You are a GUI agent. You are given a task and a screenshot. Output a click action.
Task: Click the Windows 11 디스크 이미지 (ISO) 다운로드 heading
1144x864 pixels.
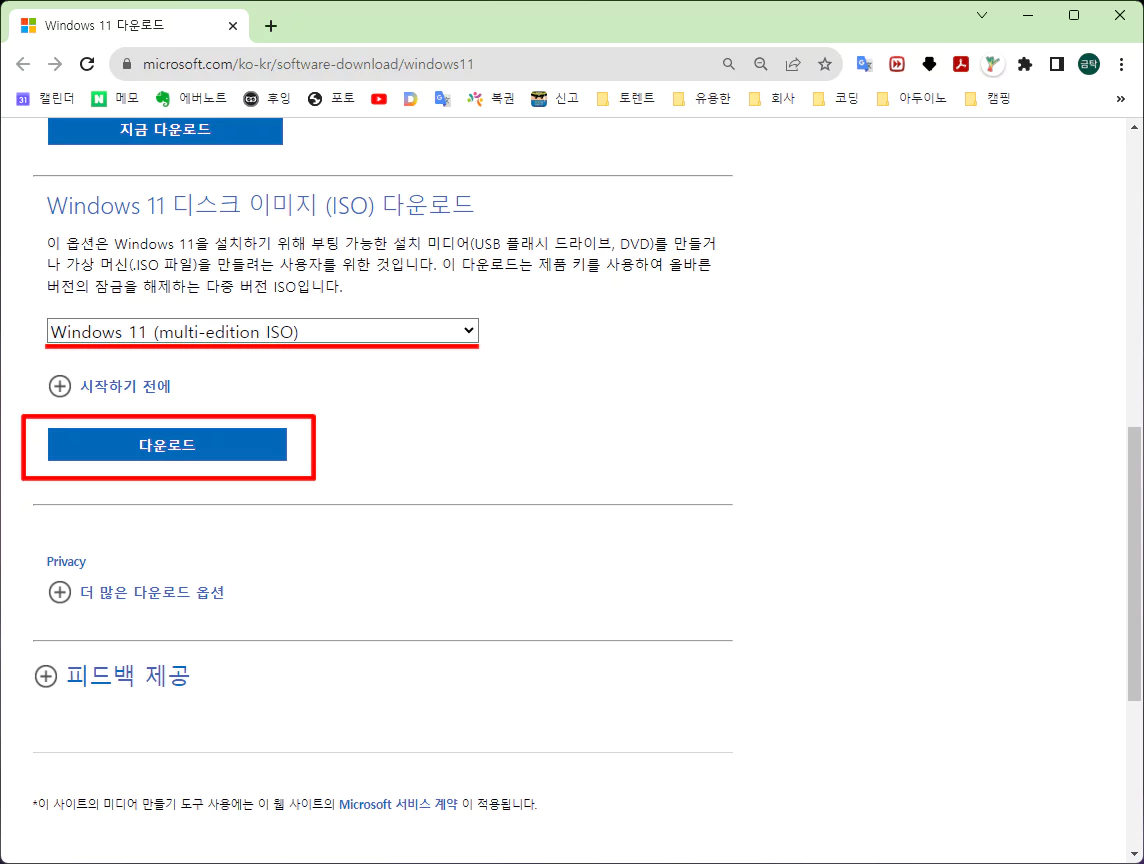[x=260, y=205]
